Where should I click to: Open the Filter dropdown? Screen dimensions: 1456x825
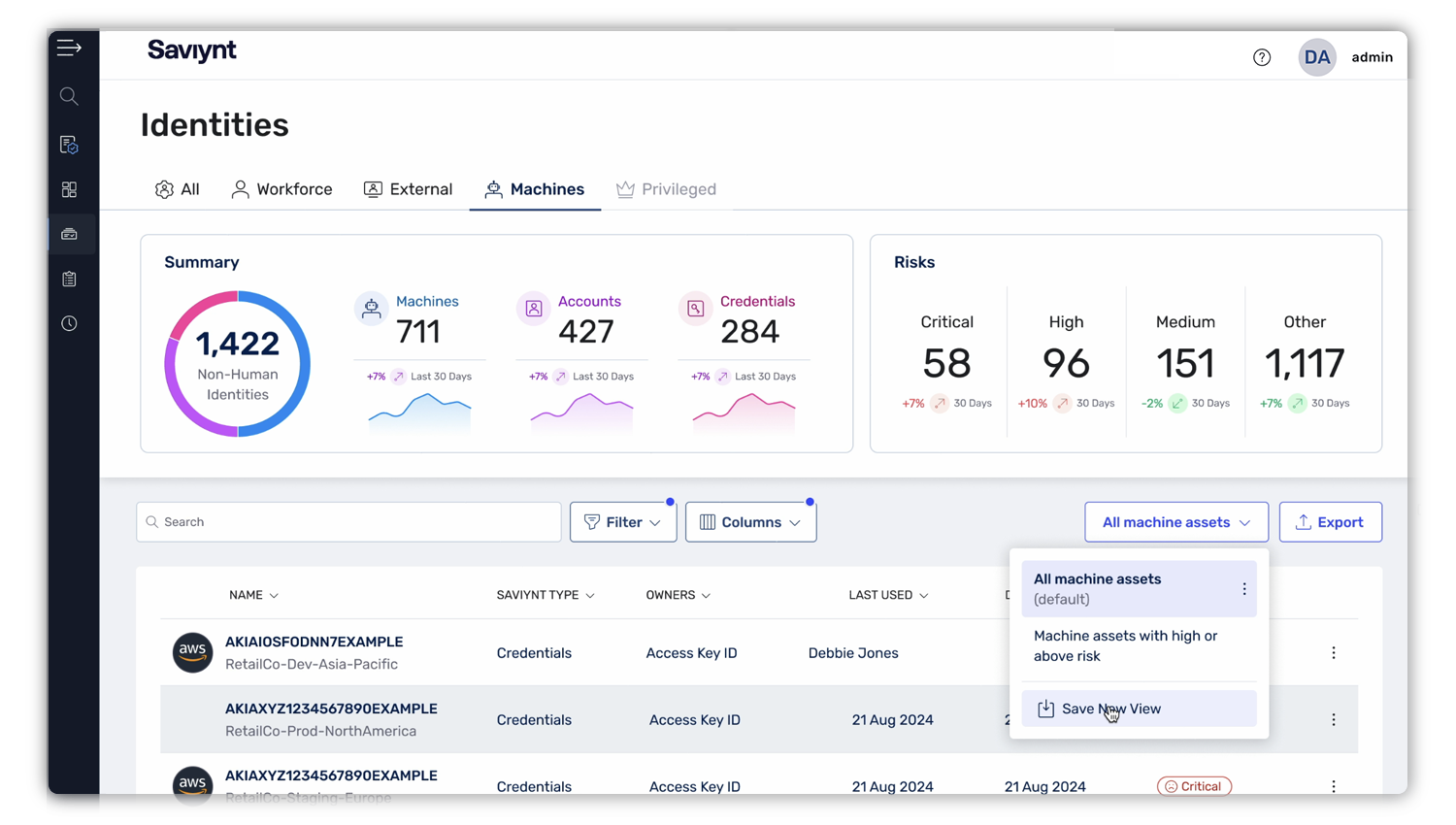tap(623, 522)
